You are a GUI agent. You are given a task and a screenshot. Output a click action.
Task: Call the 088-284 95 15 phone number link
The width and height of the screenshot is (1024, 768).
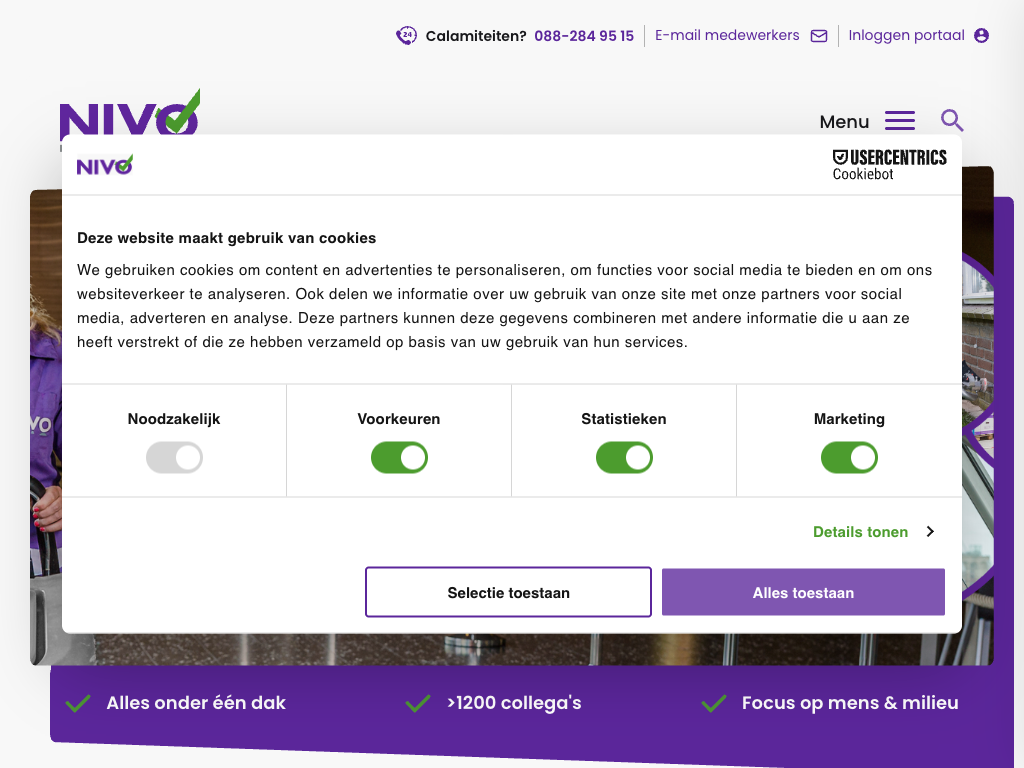583,36
